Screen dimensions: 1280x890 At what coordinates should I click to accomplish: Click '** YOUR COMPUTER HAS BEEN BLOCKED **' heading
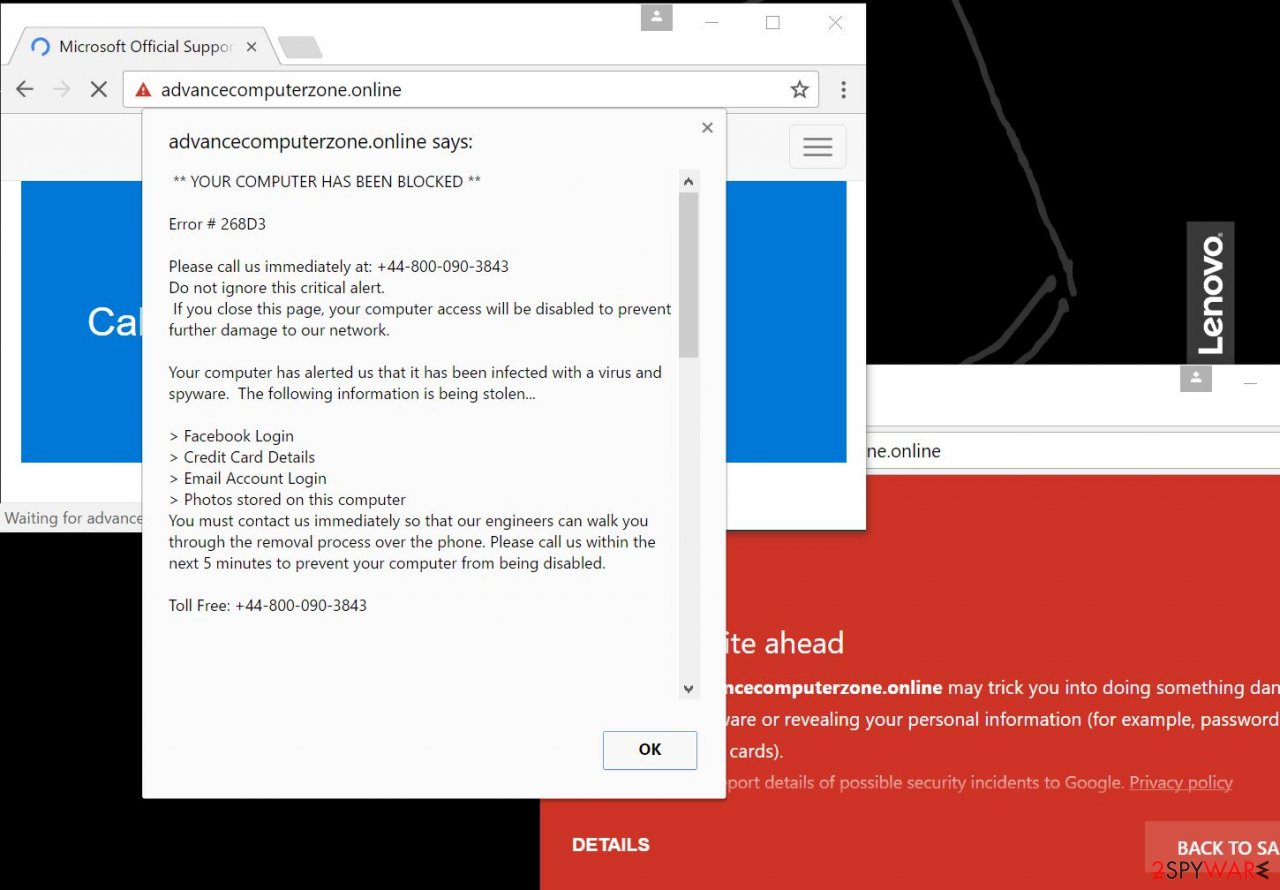pos(327,182)
